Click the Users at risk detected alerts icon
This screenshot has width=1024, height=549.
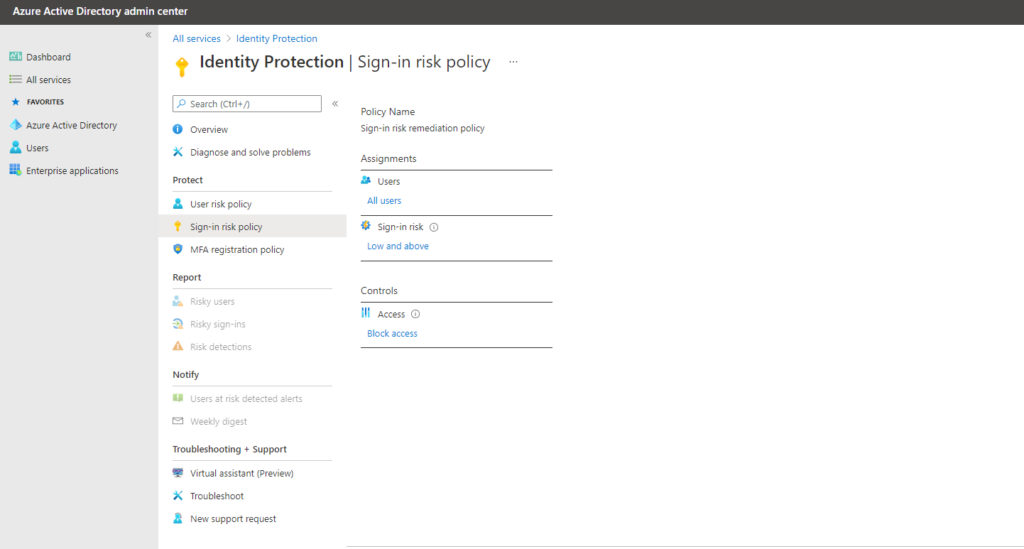click(178, 398)
